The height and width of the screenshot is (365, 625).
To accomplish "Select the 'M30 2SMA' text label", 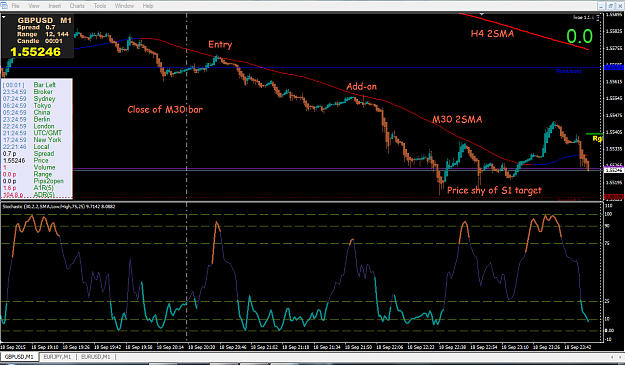I will (x=457, y=119).
